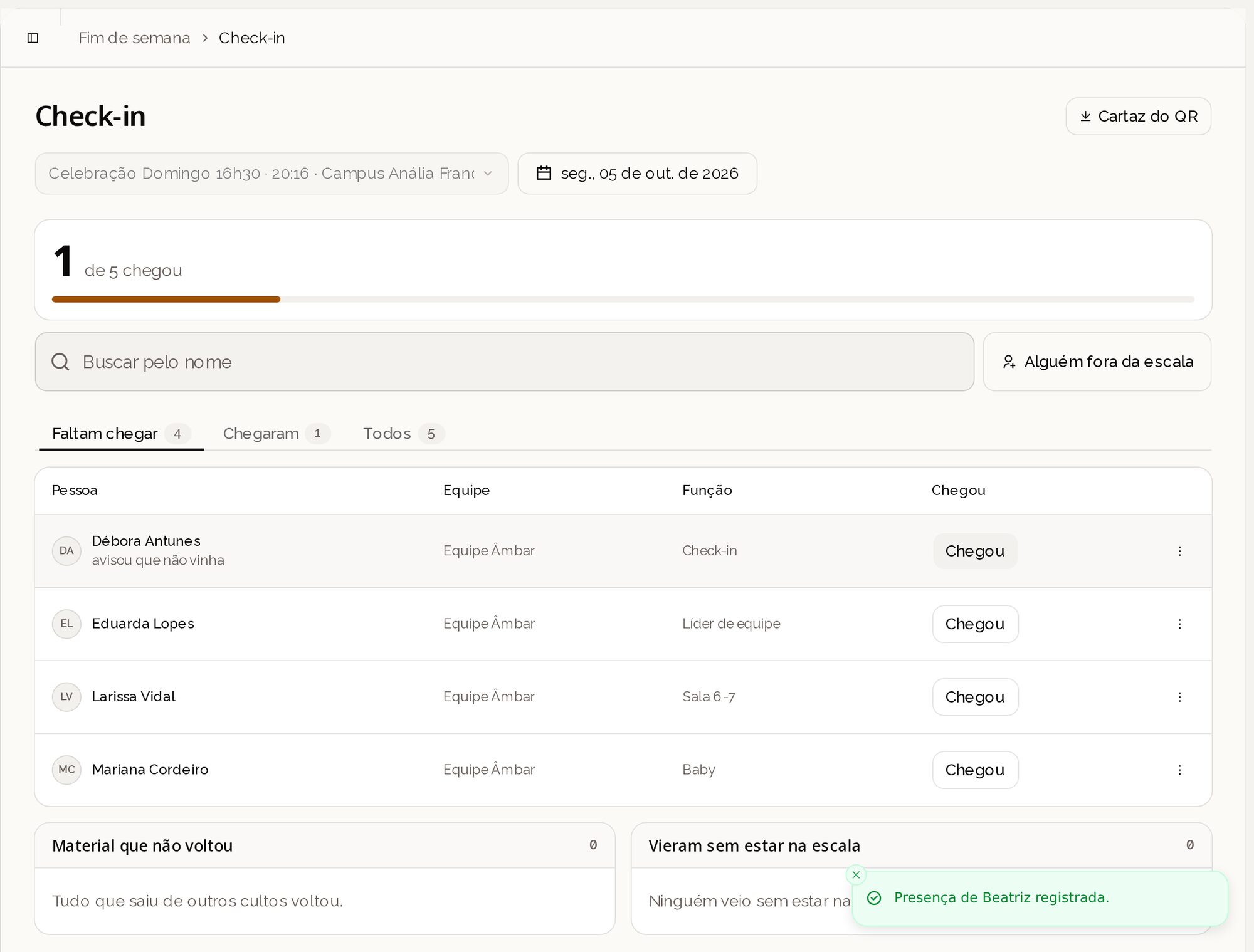Open the Celebração Domingo service dropdown
Viewport: 1254px width, 952px height.
pyautogui.click(x=271, y=174)
